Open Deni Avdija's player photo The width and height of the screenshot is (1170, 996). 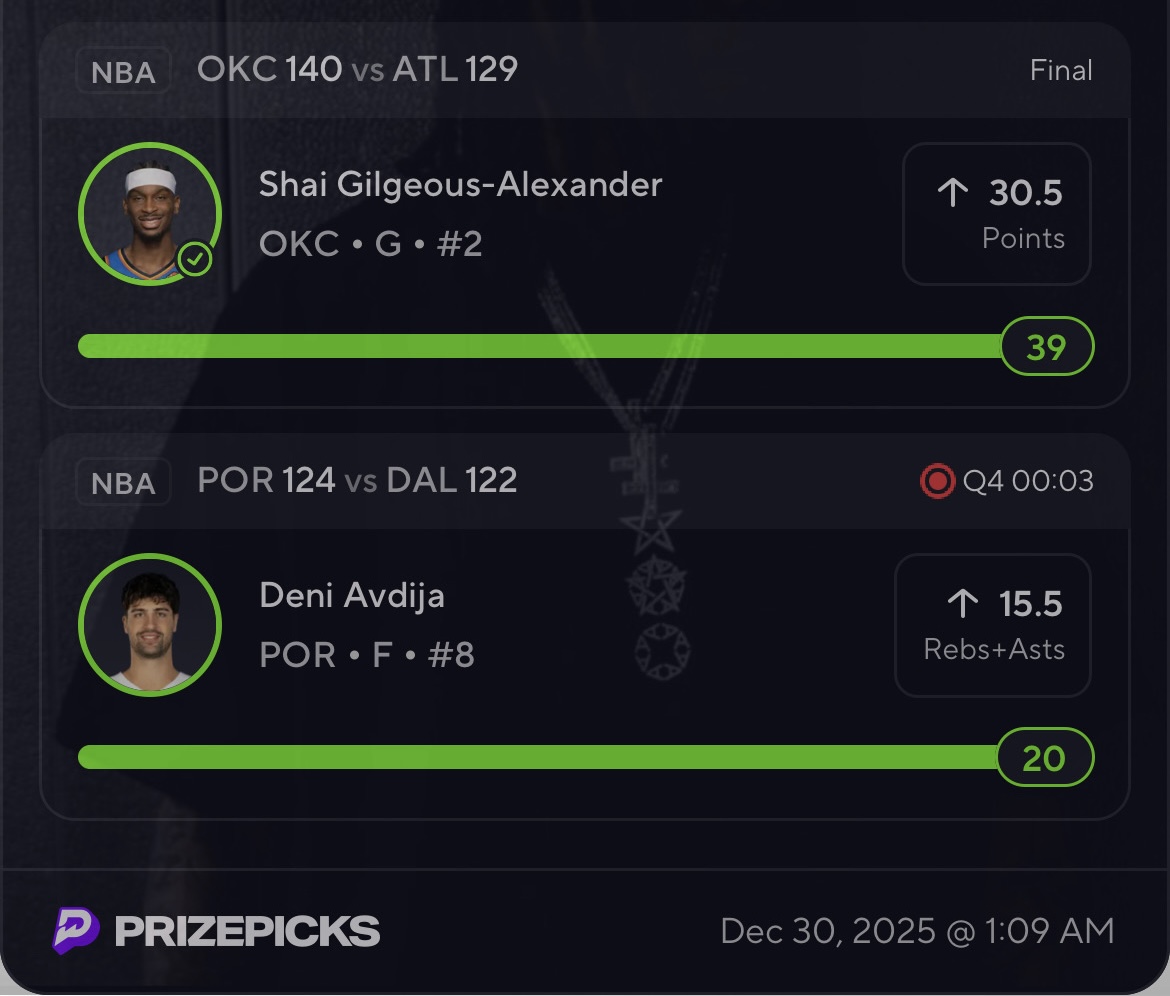(x=150, y=625)
